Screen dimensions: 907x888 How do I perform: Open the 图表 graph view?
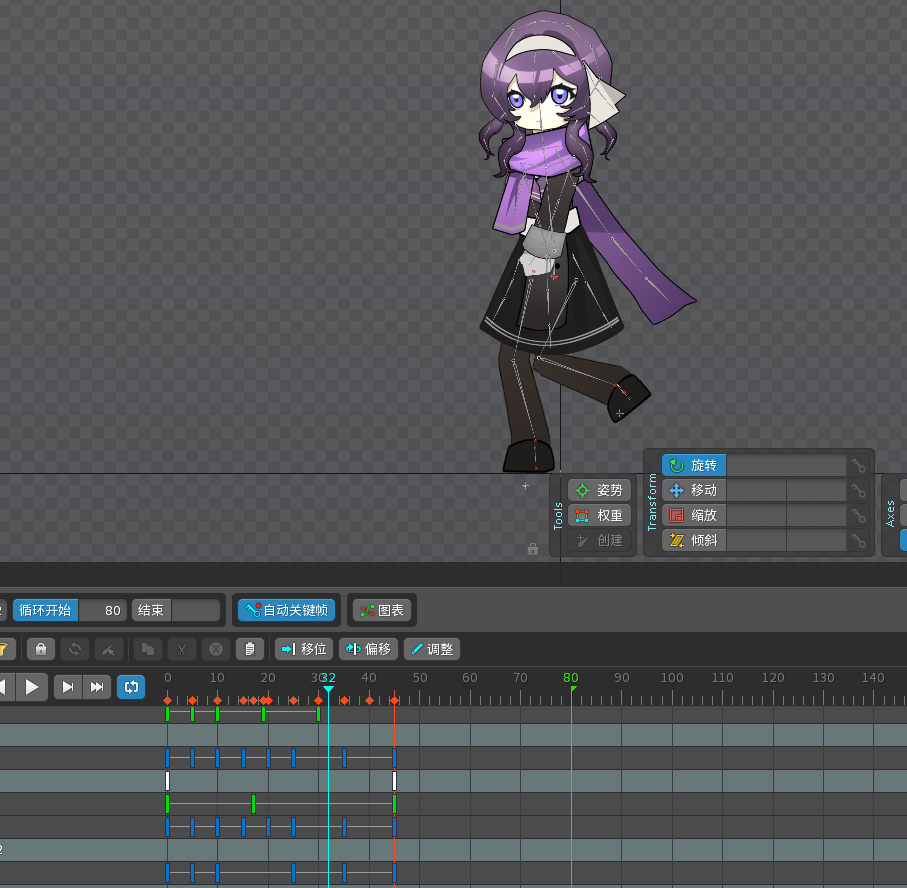coord(382,610)
